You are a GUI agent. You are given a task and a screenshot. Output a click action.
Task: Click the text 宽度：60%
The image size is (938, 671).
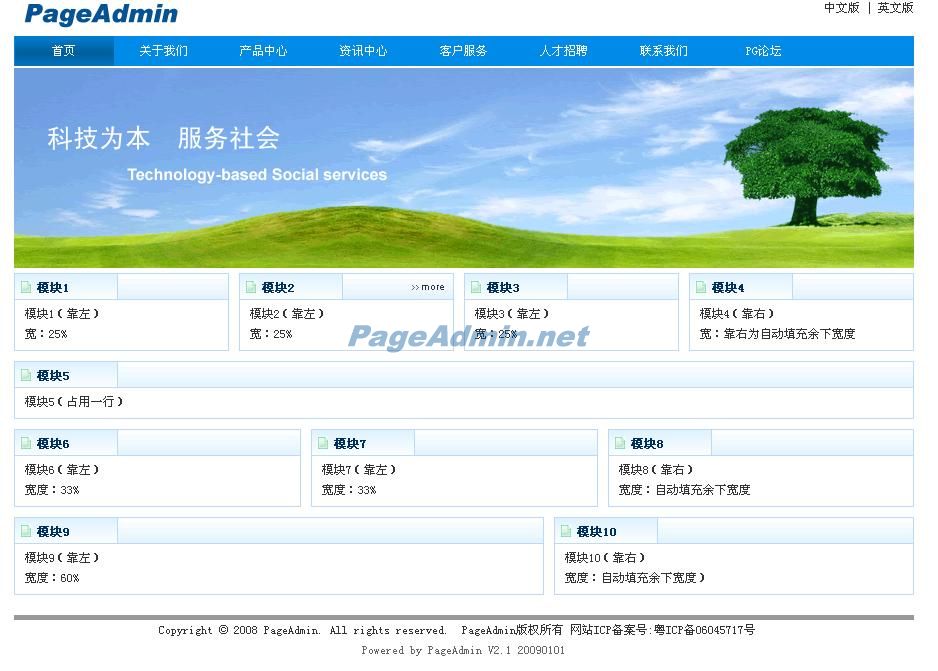pos(51,578)
